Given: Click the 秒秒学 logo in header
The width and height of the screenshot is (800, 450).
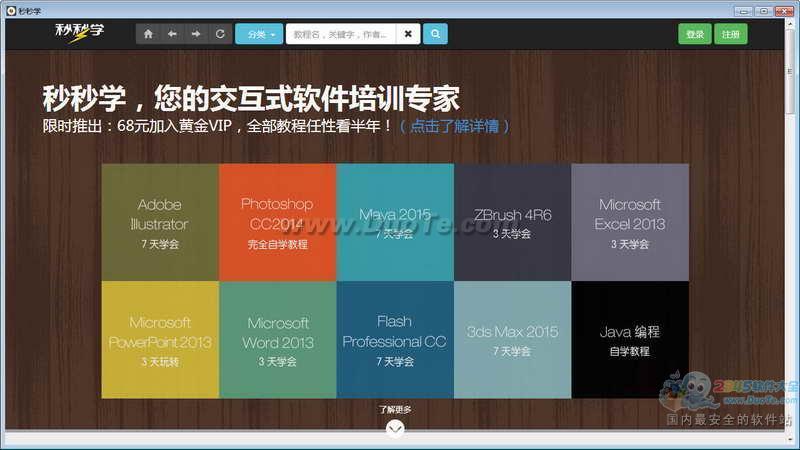Looking at the screenshot, I should click(79, 33).
